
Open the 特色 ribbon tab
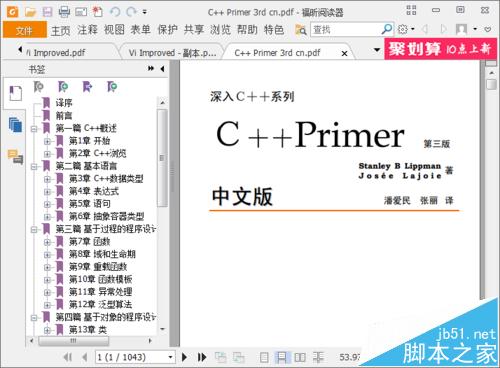pyautogui.click(x=274, y=30)
